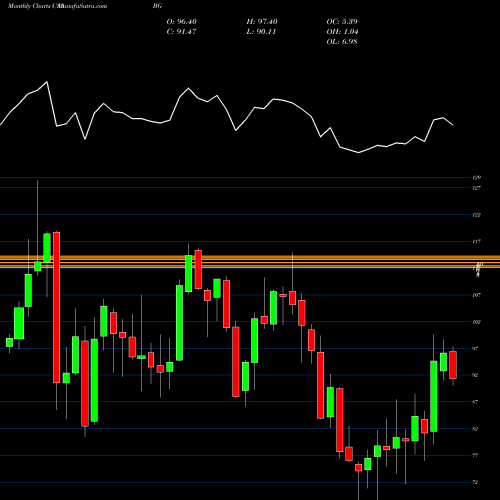
Task: Click the MunafaSutra.com site label
Action: 82,6
